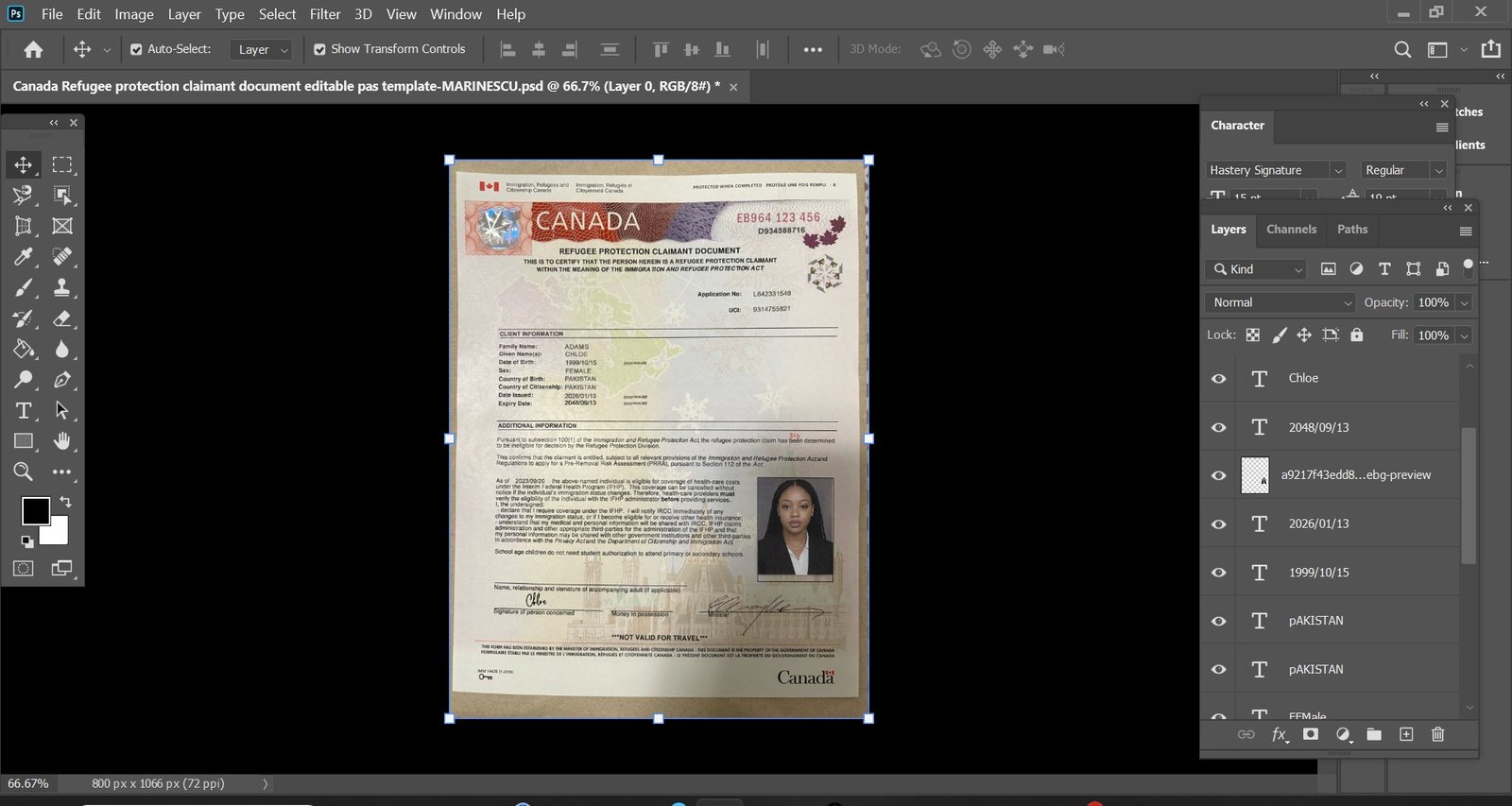This screenshot has height=806, width=1512.
Task: Click the background white color swatch
Action: 59,533
